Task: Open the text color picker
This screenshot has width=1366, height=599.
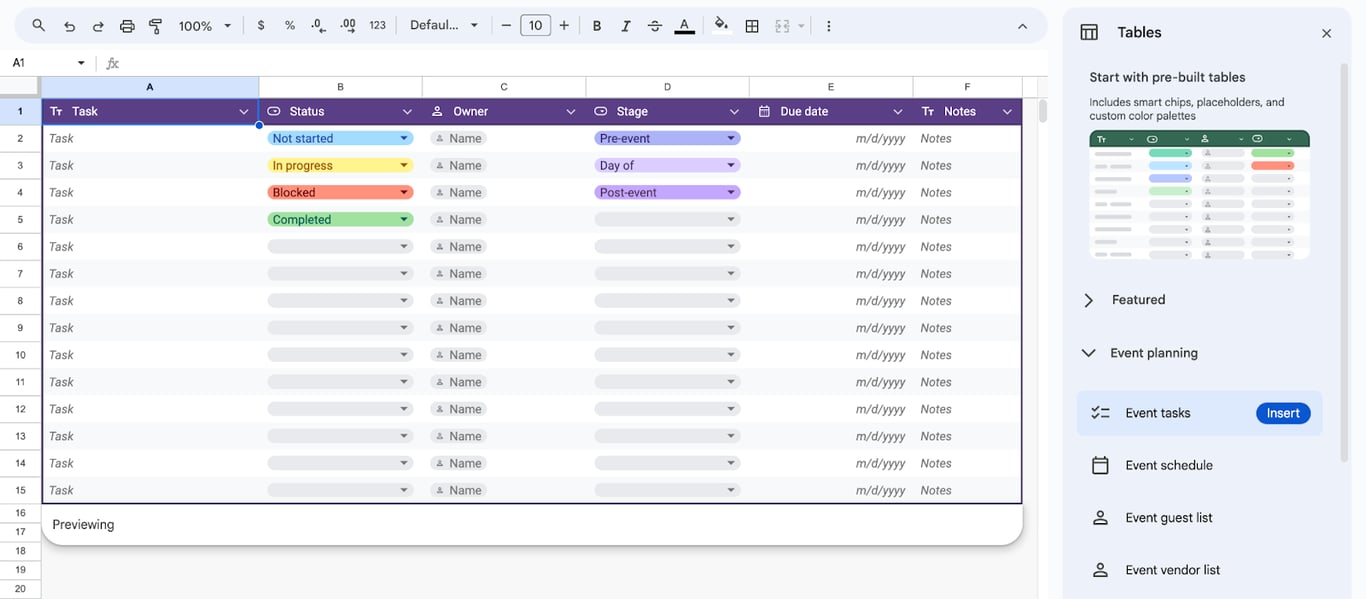Action: [x=684, y=26]
